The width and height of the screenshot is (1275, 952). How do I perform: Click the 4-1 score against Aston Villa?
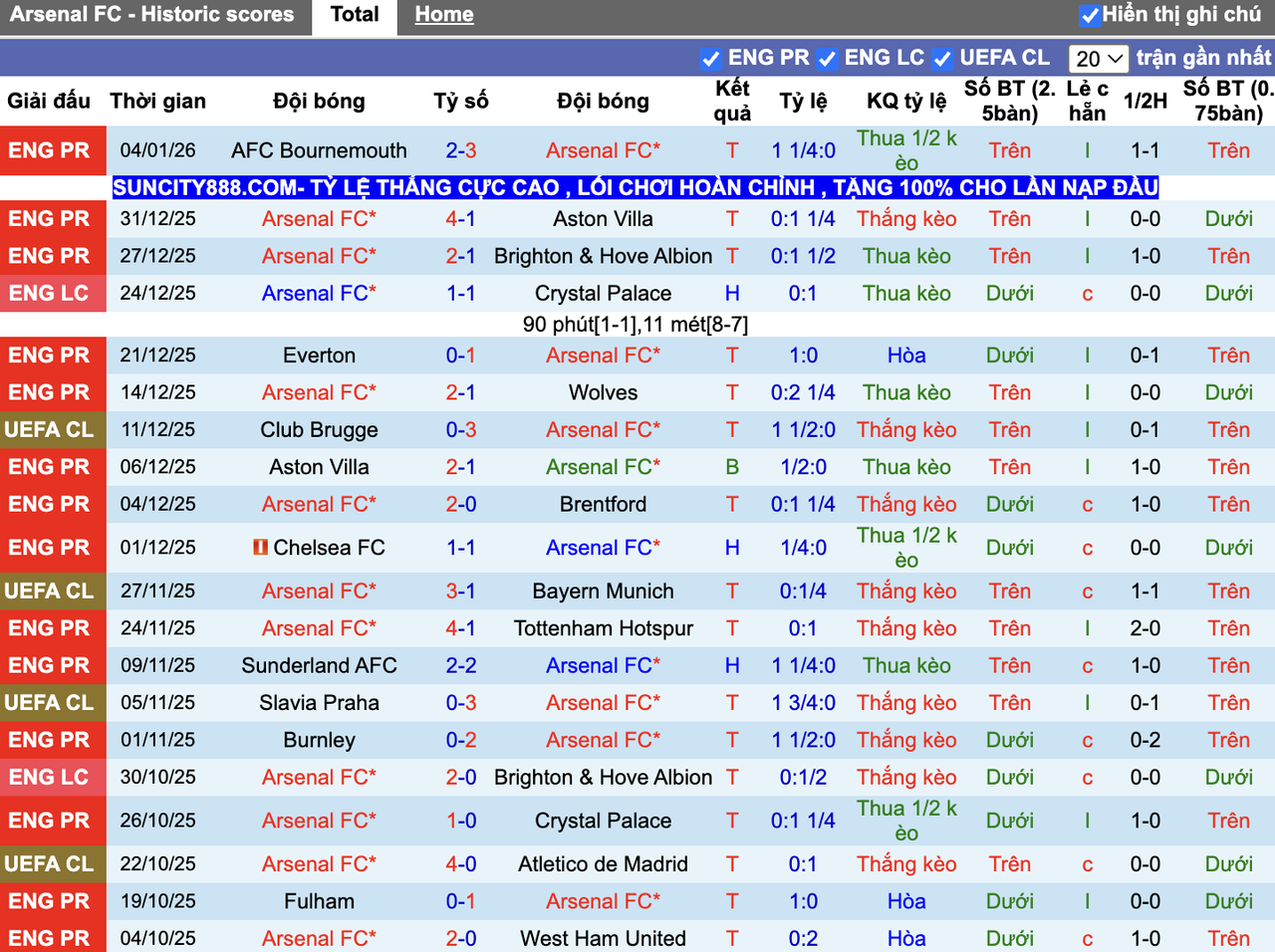pyautogui.click(x=461, y=219)
